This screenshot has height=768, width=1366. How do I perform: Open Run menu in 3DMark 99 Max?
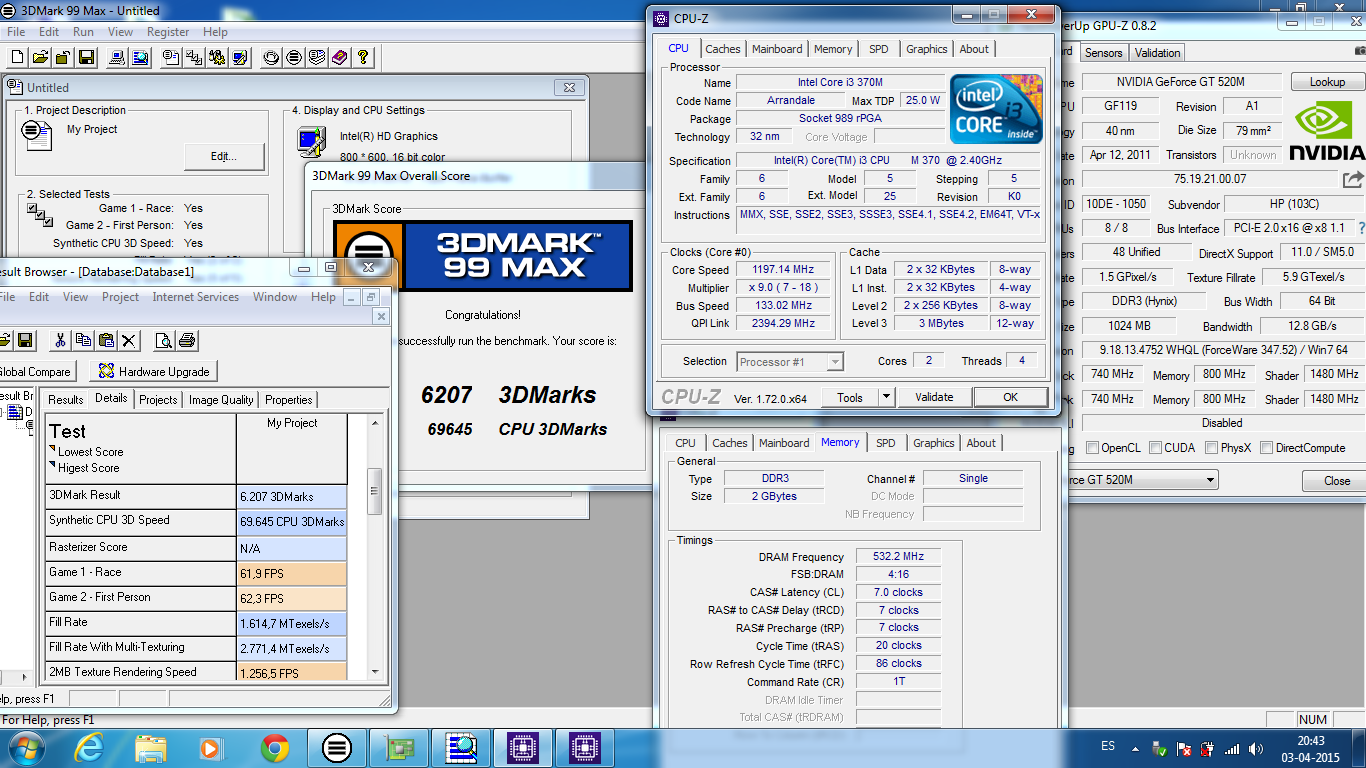[x=84, y=32]
